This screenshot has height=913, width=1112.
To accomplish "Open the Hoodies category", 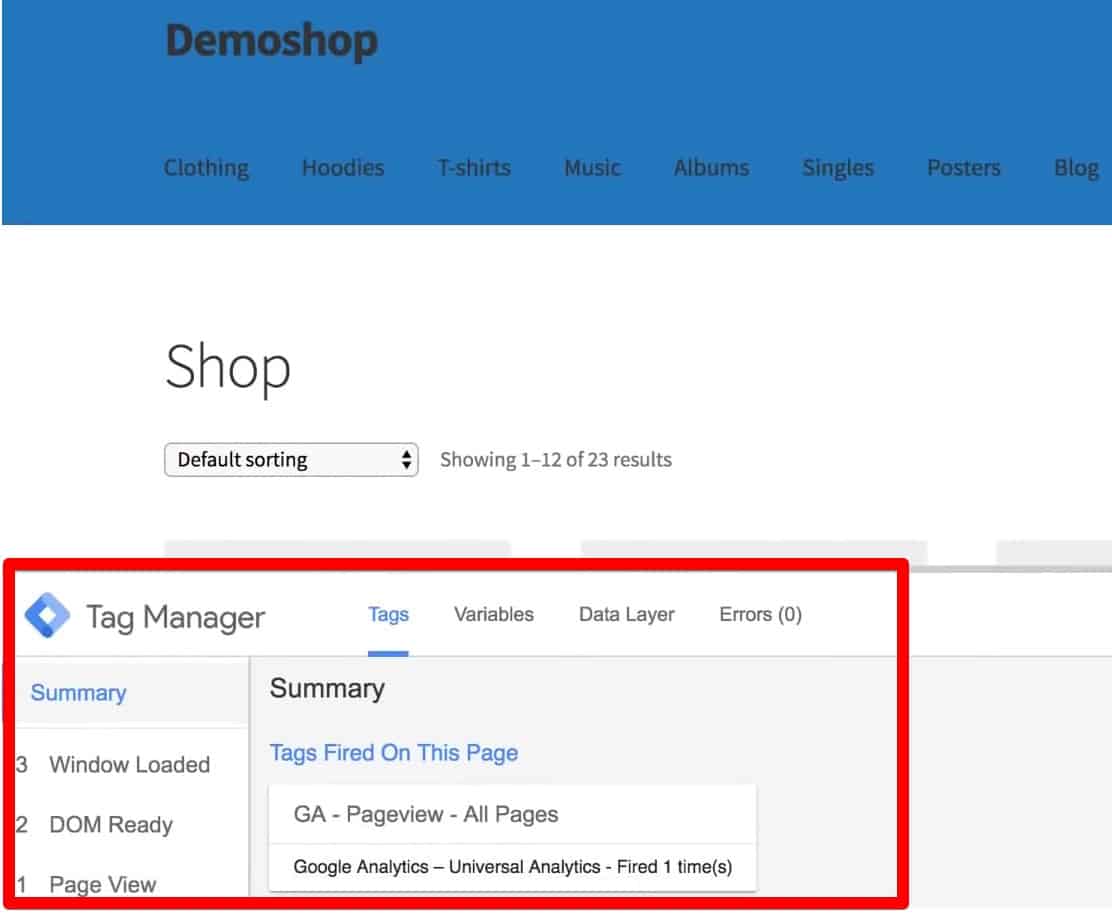I will click(343, 168).
